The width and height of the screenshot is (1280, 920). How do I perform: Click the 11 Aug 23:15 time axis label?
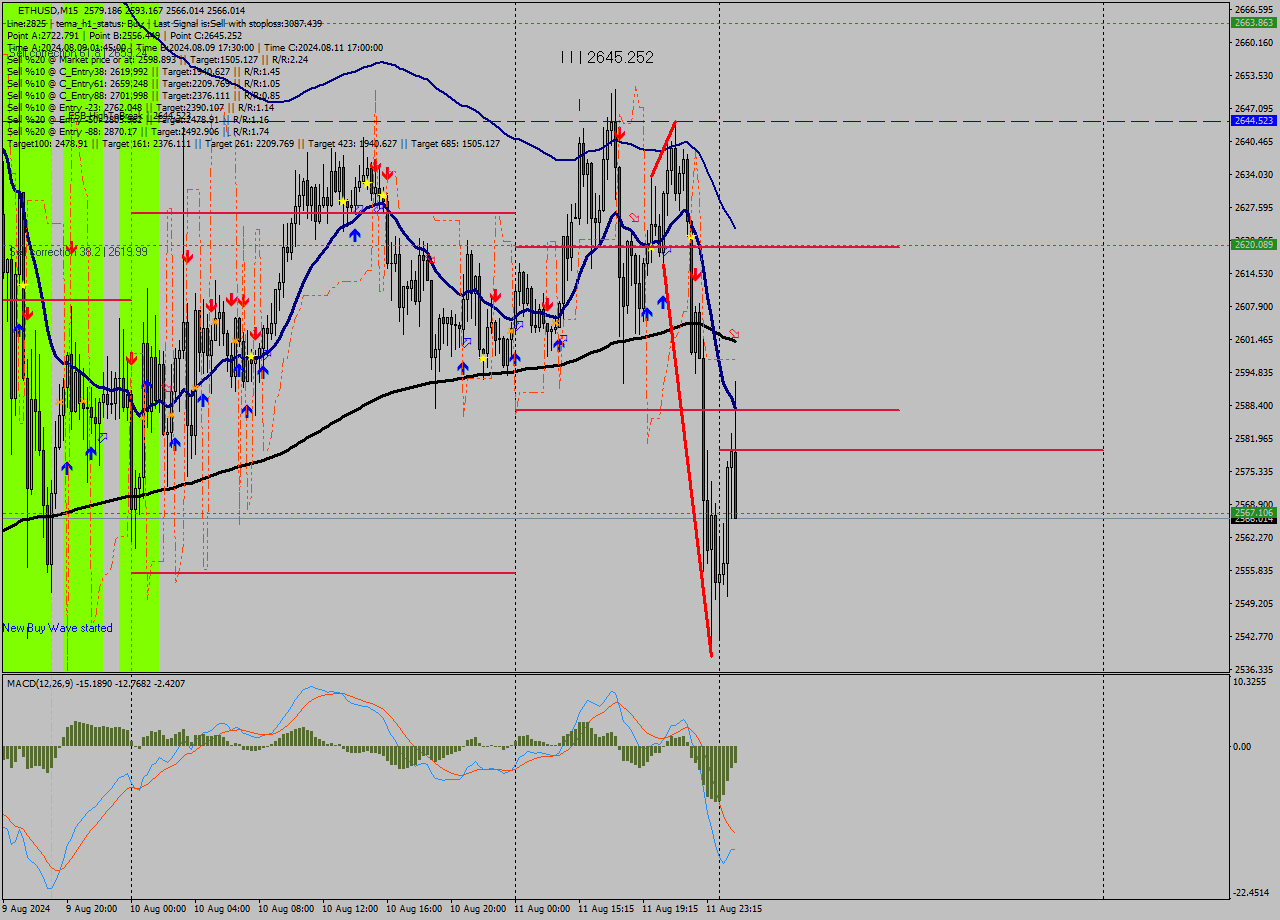pos(734,909)
